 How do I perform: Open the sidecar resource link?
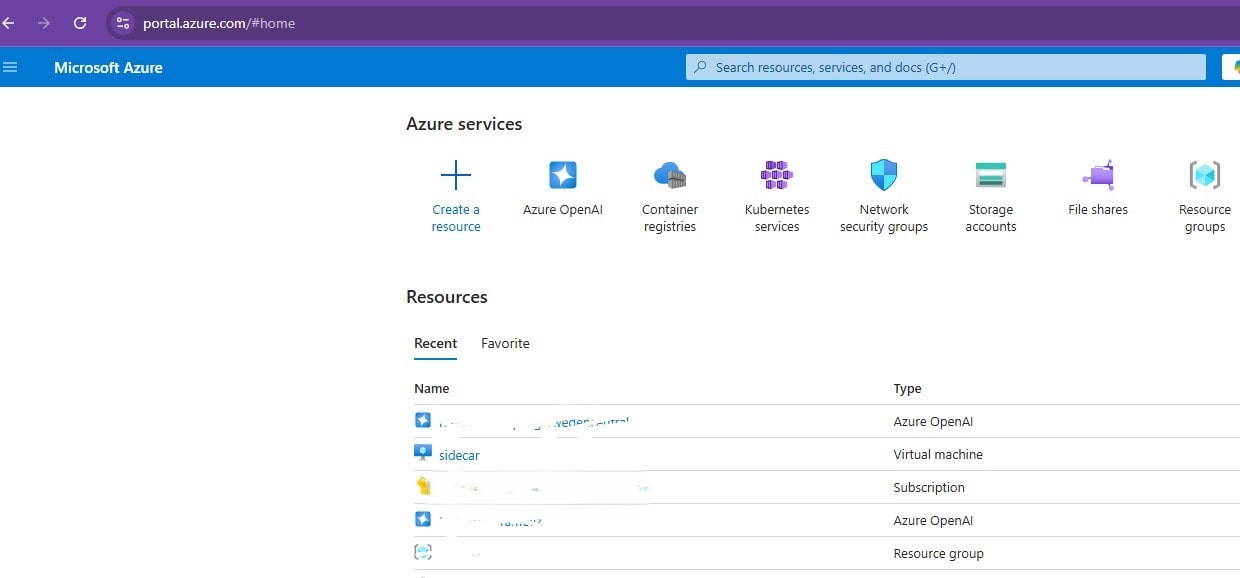coord(459,455)
